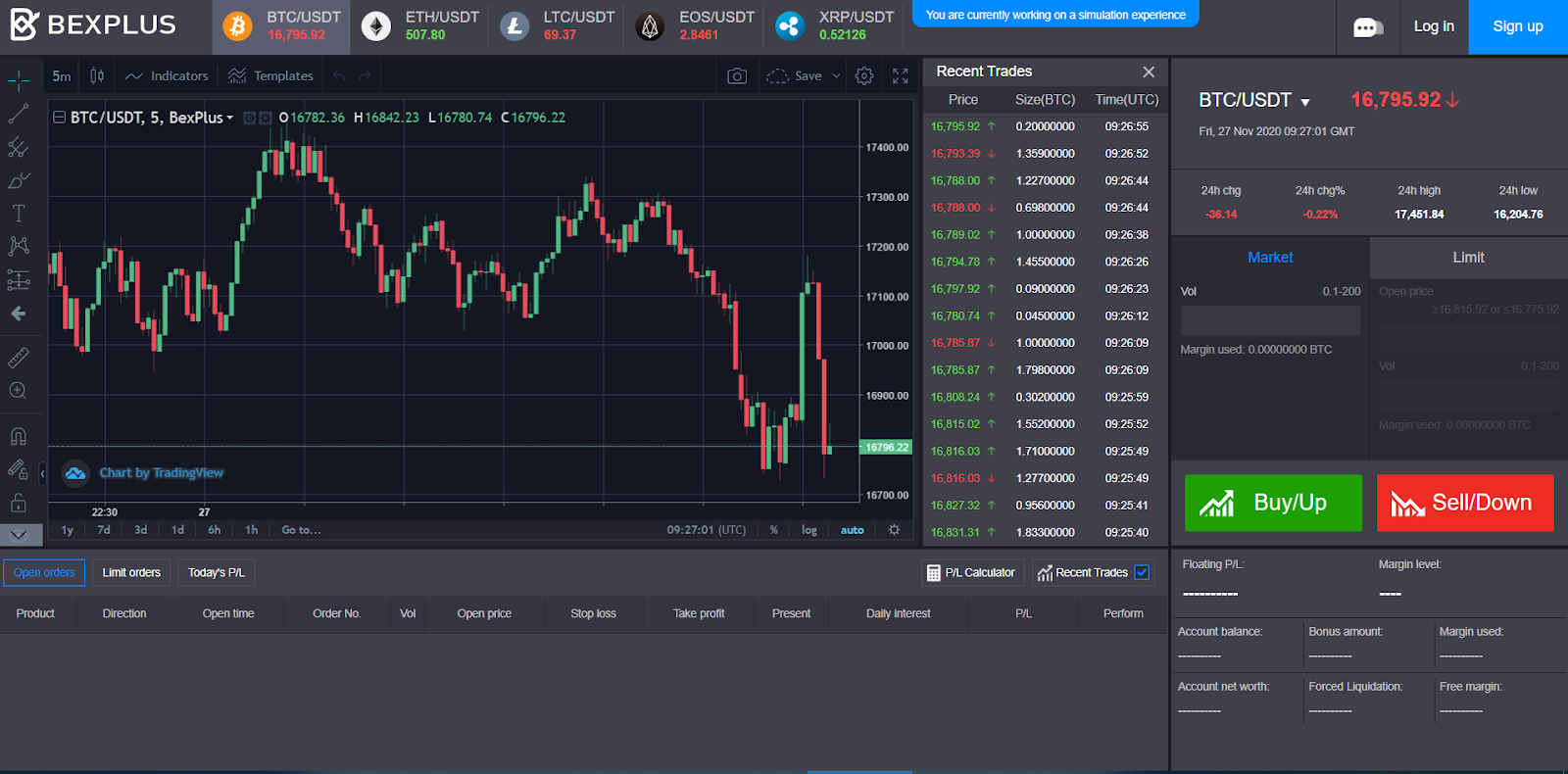Screen dimensions: 1568x774
Task: Click the back arrow in left toolbar
Action: click(19, 314)
